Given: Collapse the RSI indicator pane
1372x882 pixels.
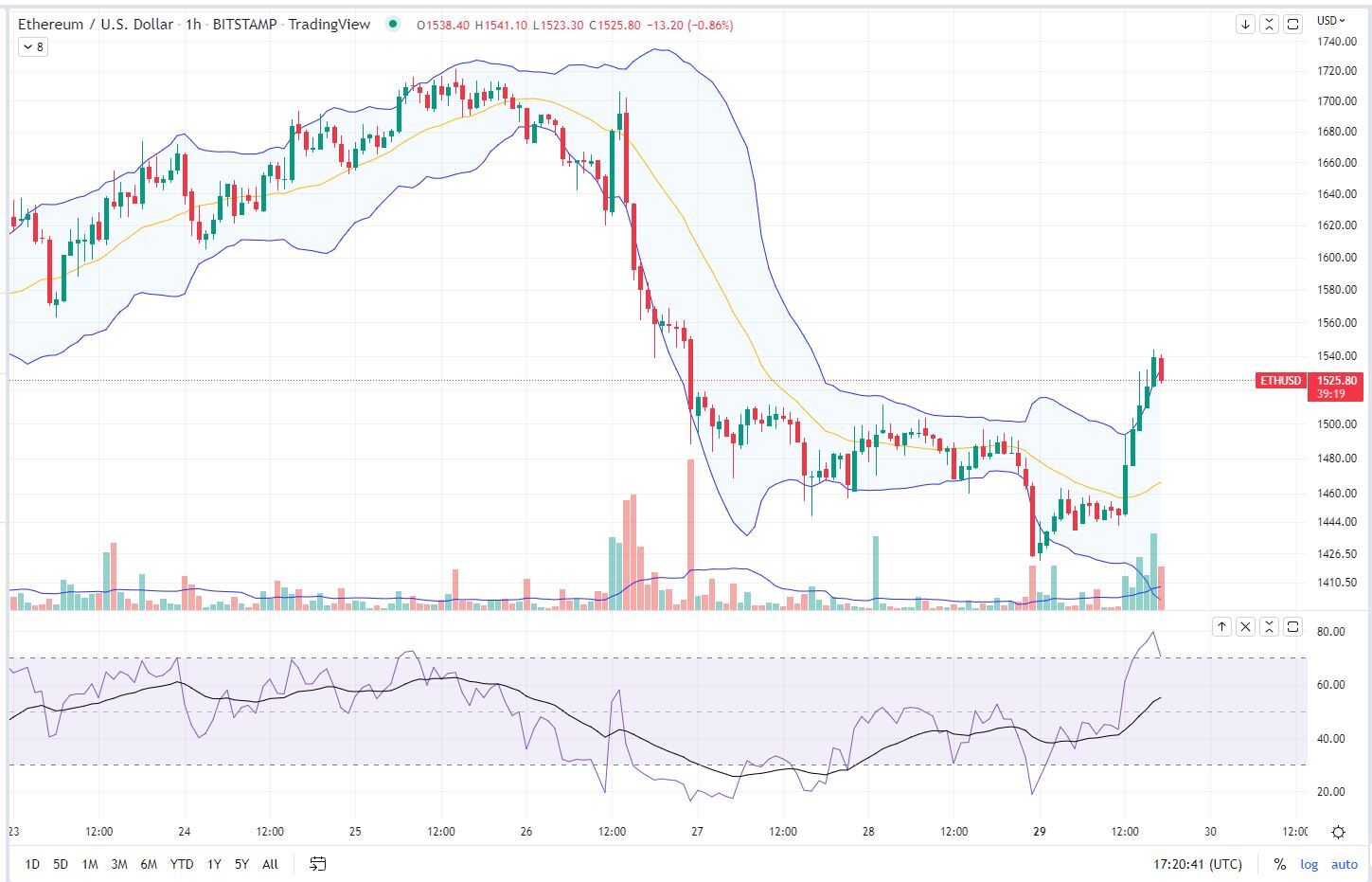Looking at the screenshot, I should pyautogui.click(x=1269, y=626).
